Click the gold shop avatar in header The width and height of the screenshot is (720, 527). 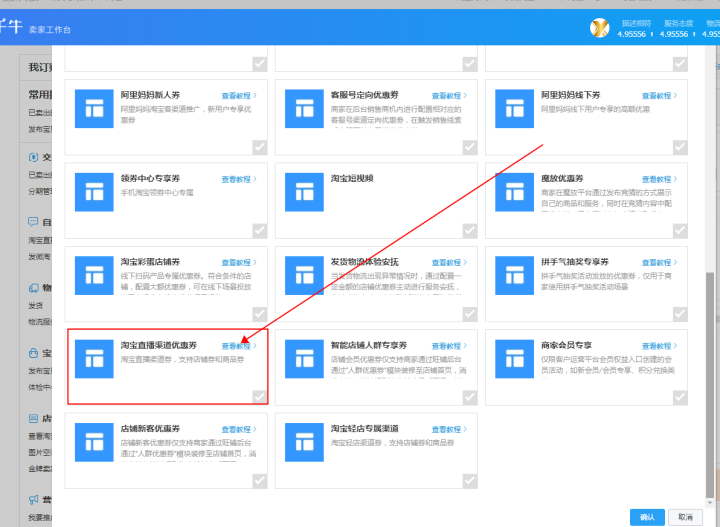pos(600,28)
